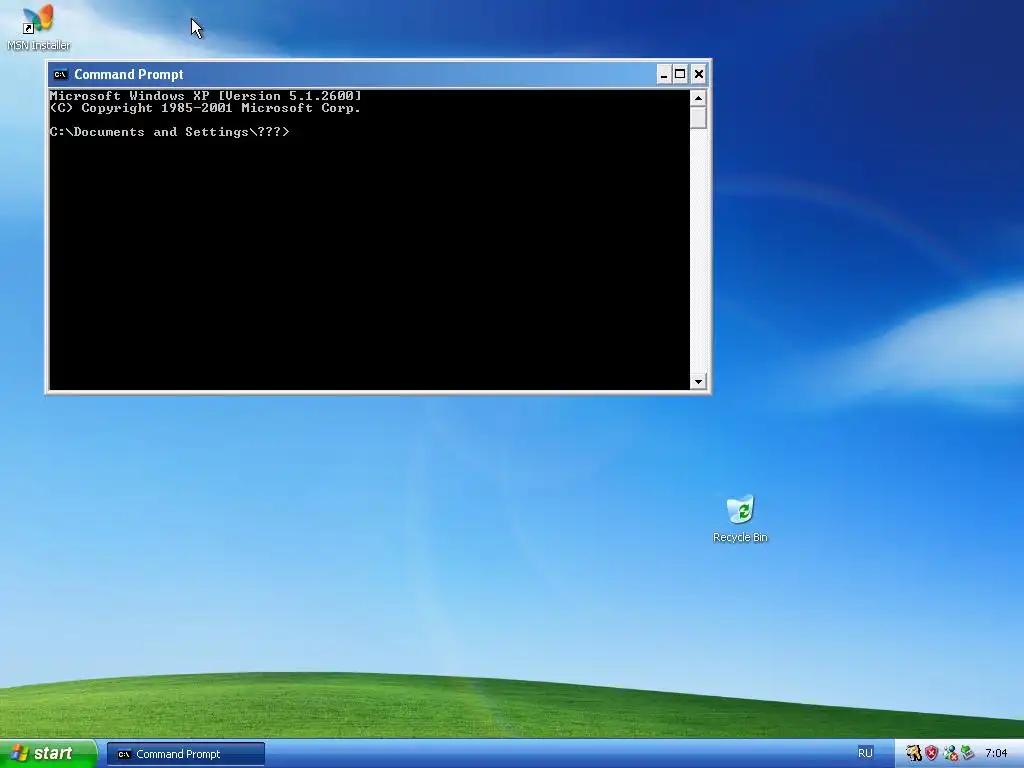Maximize the Command Prompt window
This screenshot has height=768, width=1024.
point(680,74)
